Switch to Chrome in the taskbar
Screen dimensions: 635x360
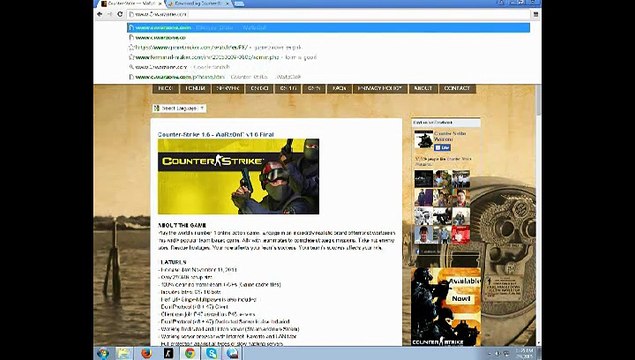coord(190,354)
